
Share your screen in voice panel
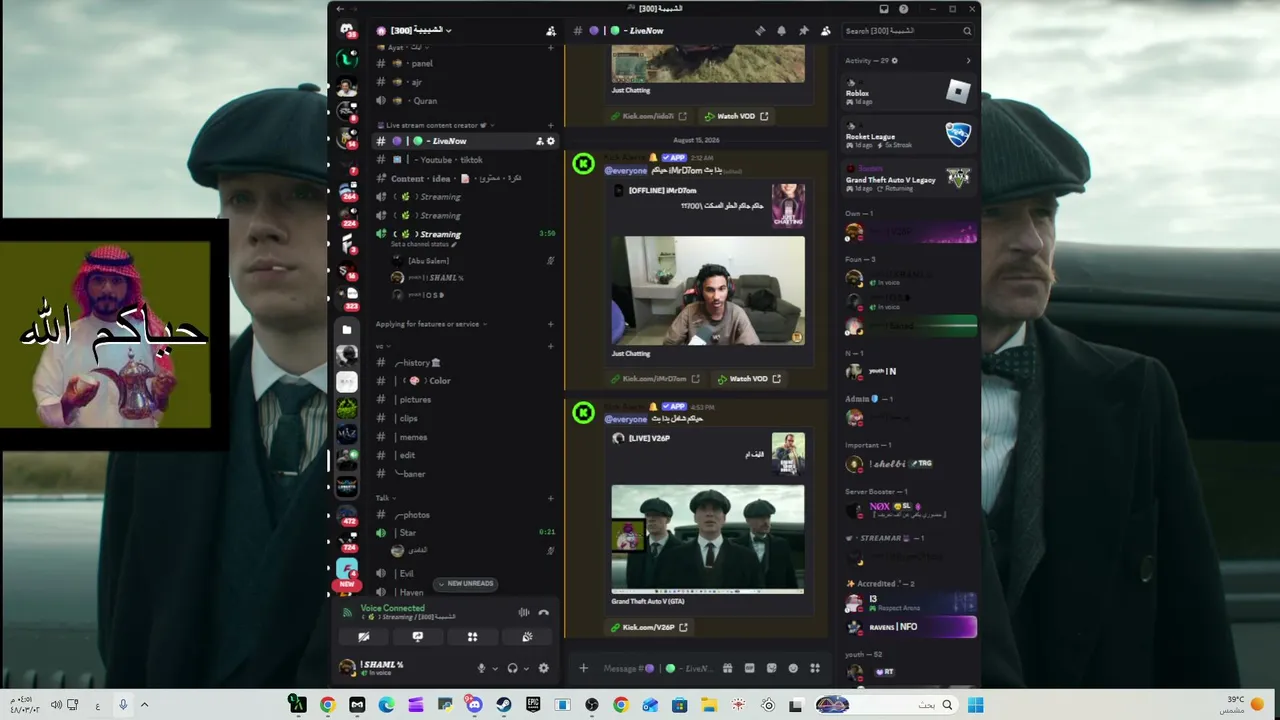click(418, 637)
